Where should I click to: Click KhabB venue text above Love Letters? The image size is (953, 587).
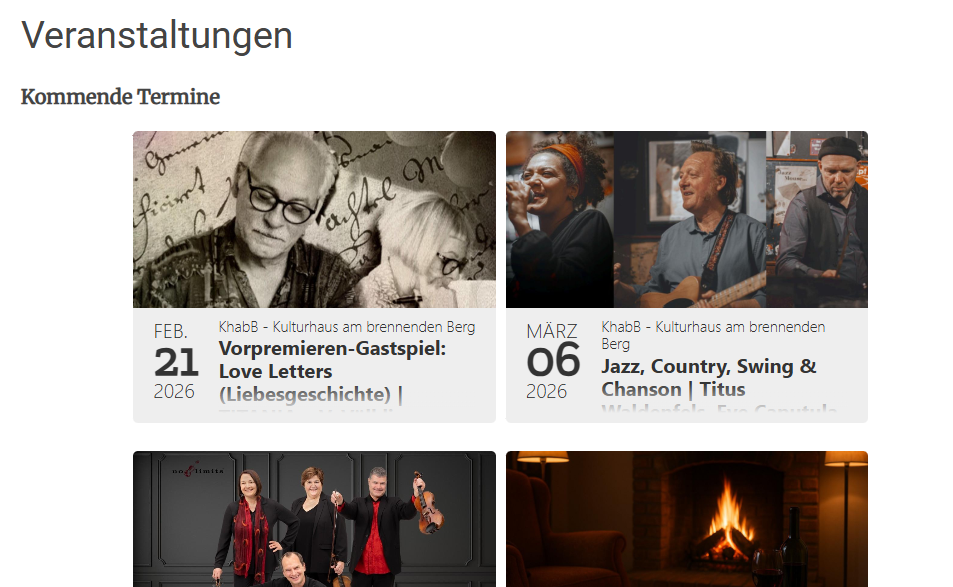click(347, 327)
